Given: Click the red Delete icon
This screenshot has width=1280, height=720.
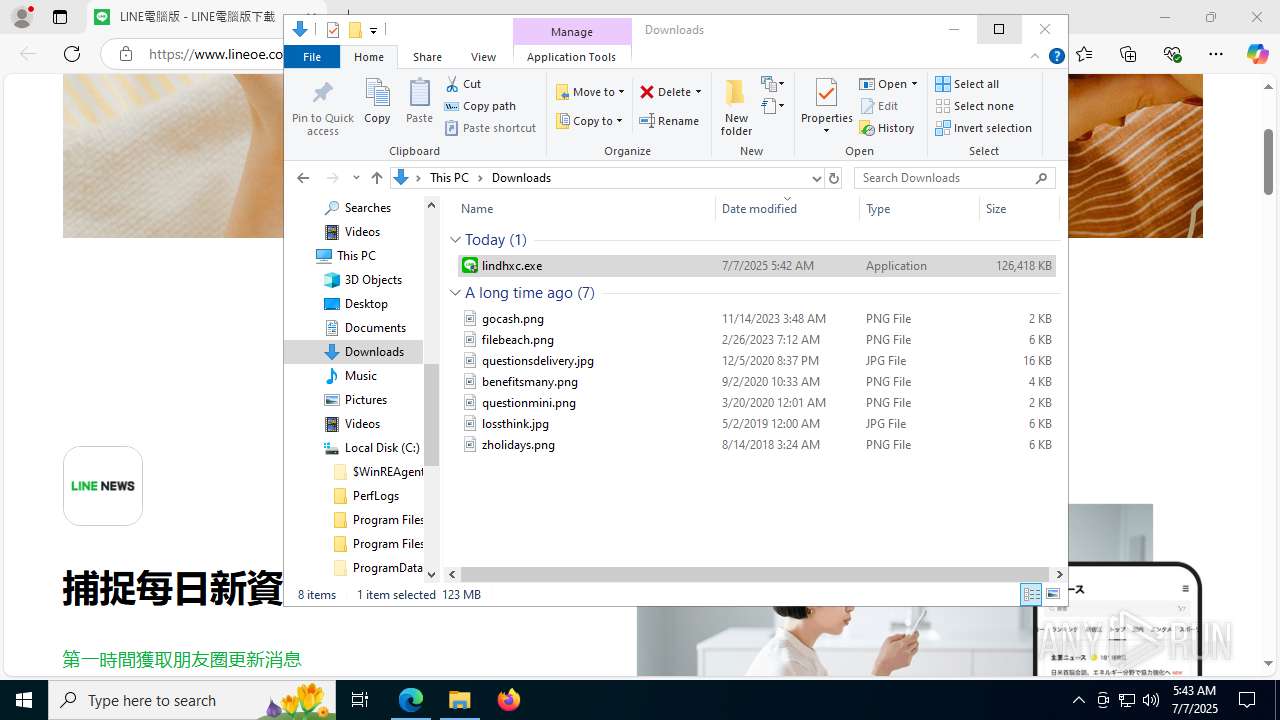Looking at the screenshot, I should 647,92.
